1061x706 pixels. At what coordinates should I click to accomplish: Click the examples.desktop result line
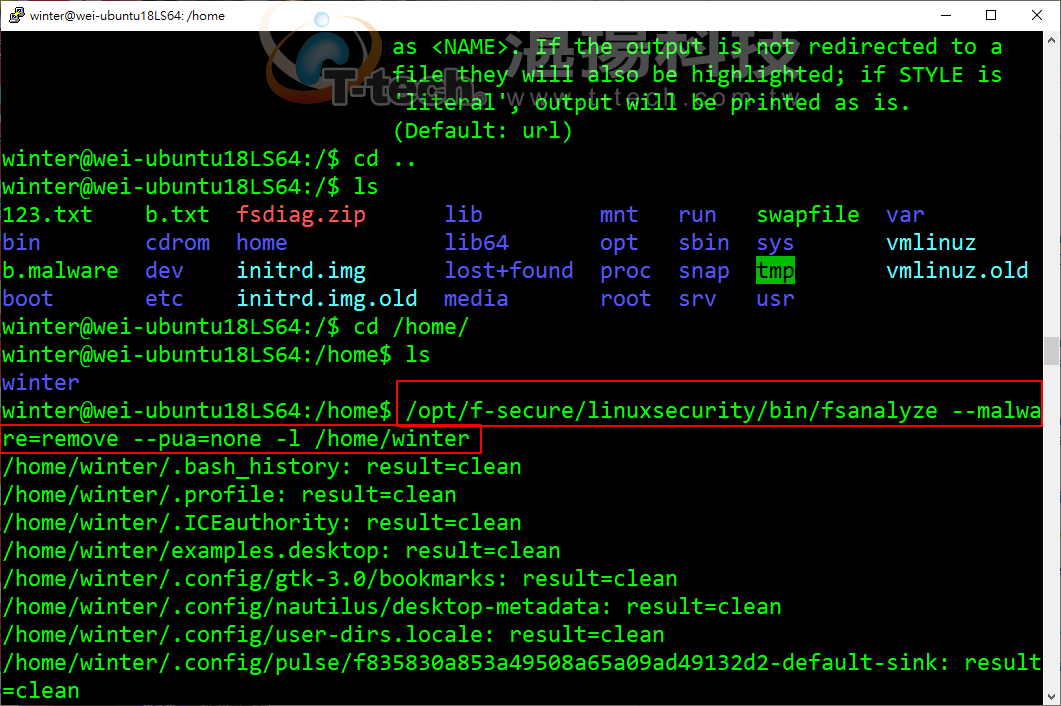pyautogui.click(x=281, y=551)
